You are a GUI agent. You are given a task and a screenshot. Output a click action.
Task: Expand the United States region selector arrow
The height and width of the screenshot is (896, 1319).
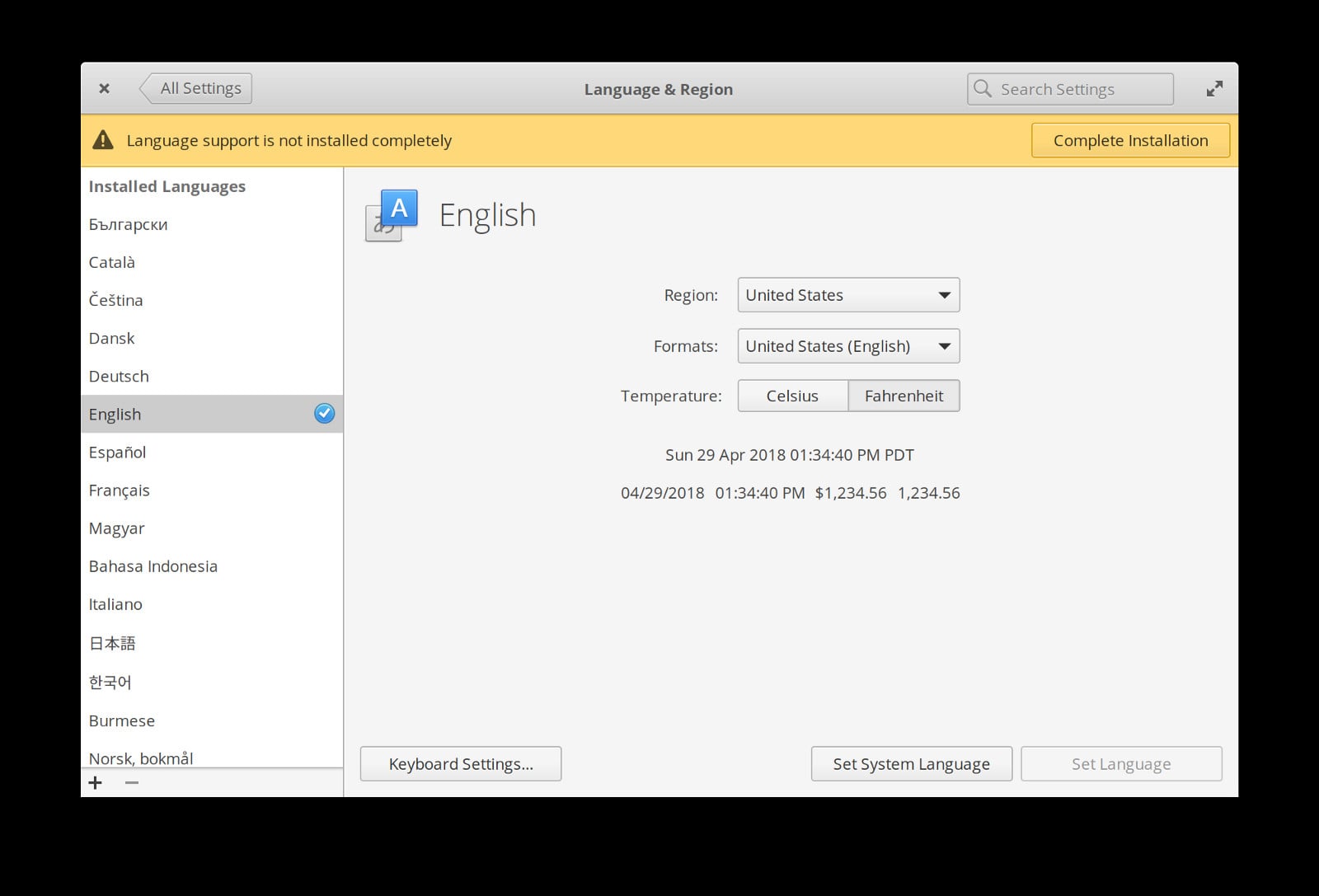[945, 294]
